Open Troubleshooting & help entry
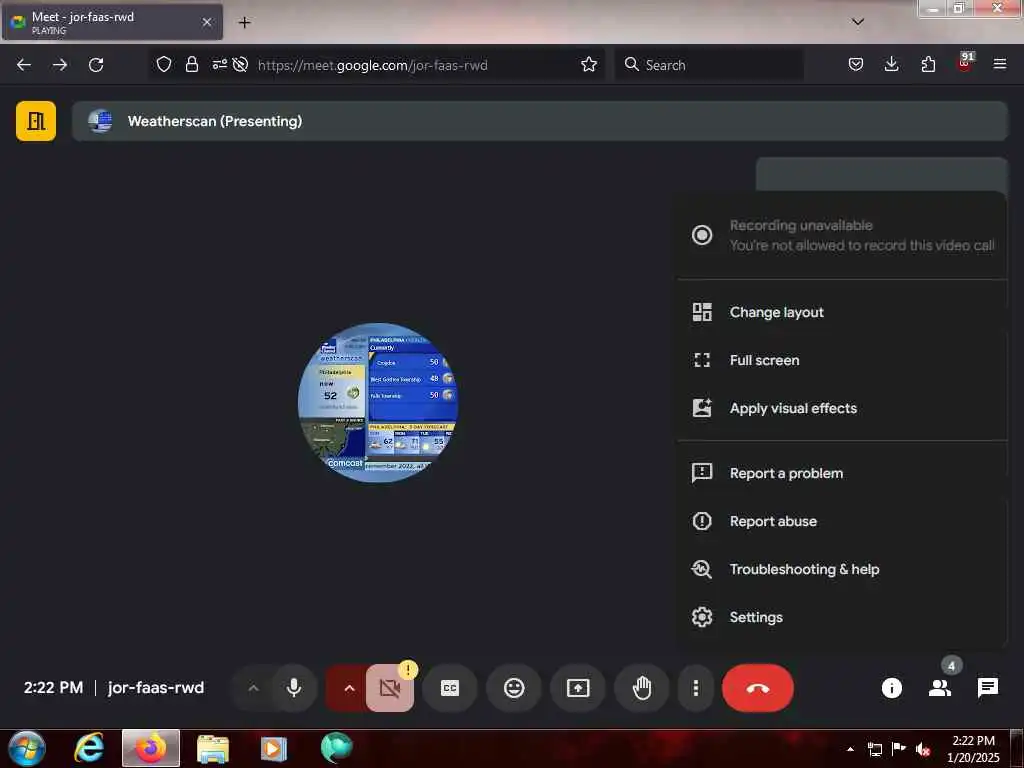The width and height of the screenshot is (1024, 768). (x=842, y=569)
